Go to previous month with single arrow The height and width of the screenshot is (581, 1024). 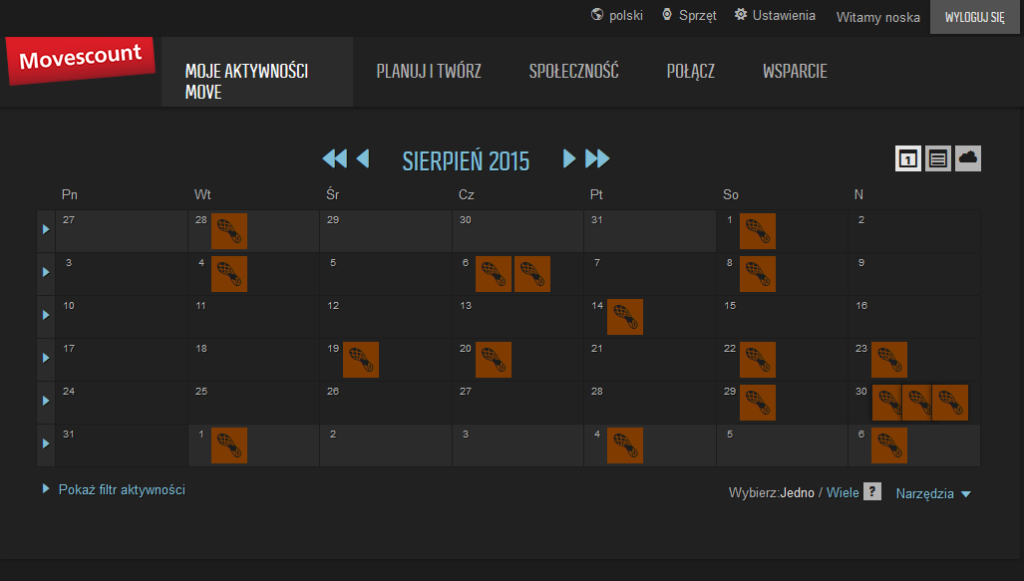(x=363, y=158)
